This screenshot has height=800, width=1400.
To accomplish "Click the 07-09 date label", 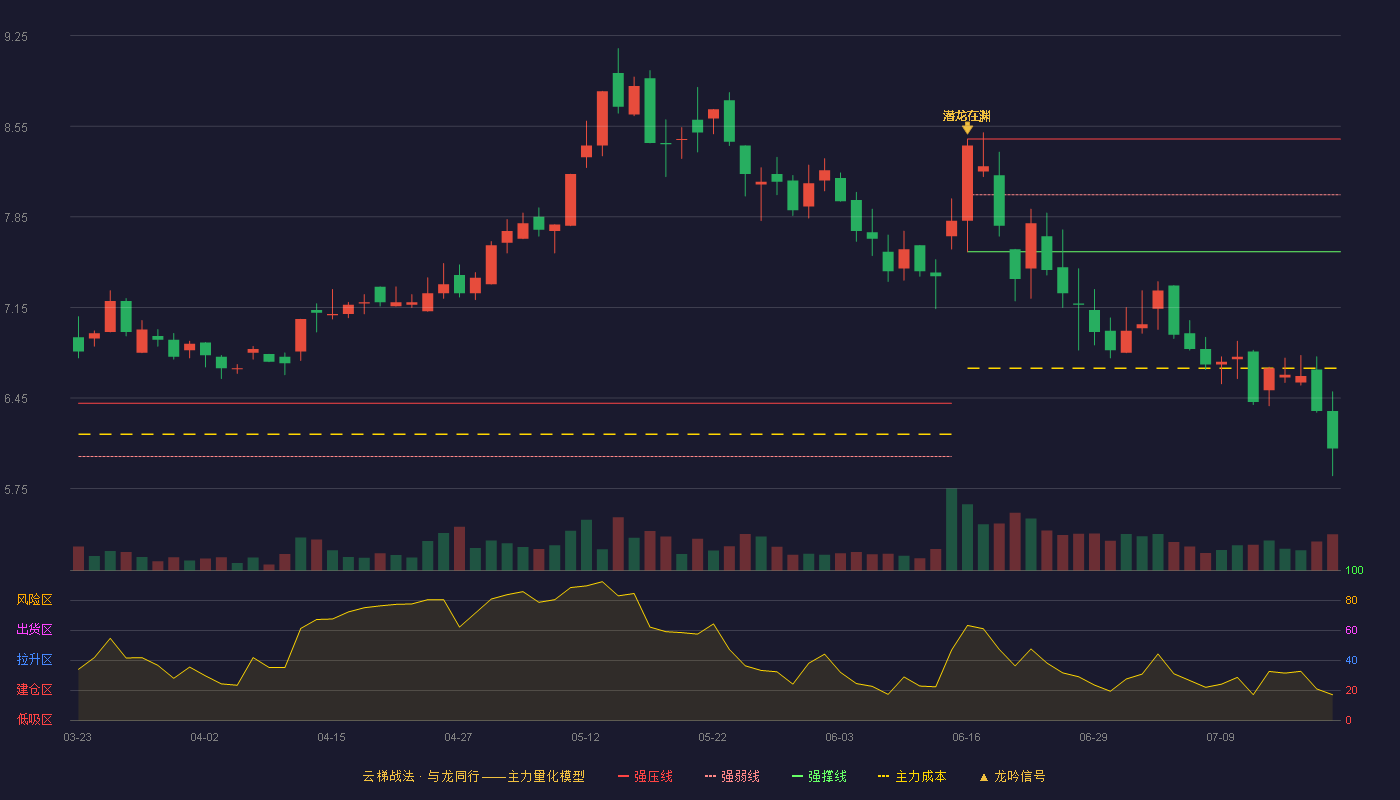I will (x=1221, y=737).
